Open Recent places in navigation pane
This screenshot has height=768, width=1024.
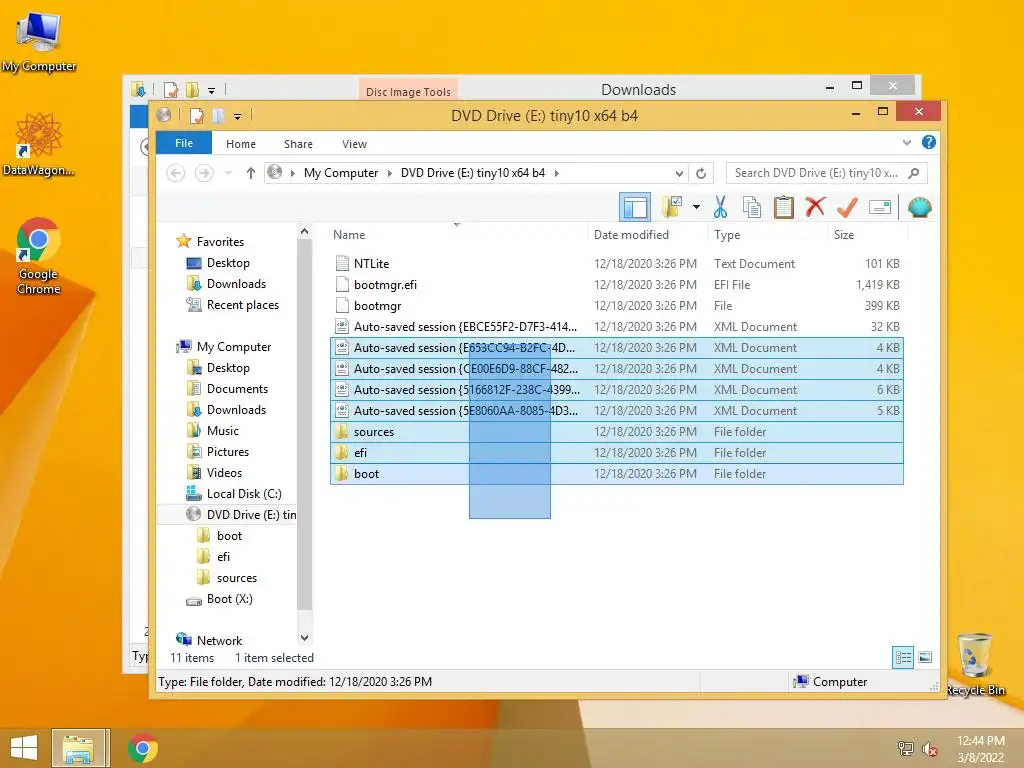(x=242, y=305)
